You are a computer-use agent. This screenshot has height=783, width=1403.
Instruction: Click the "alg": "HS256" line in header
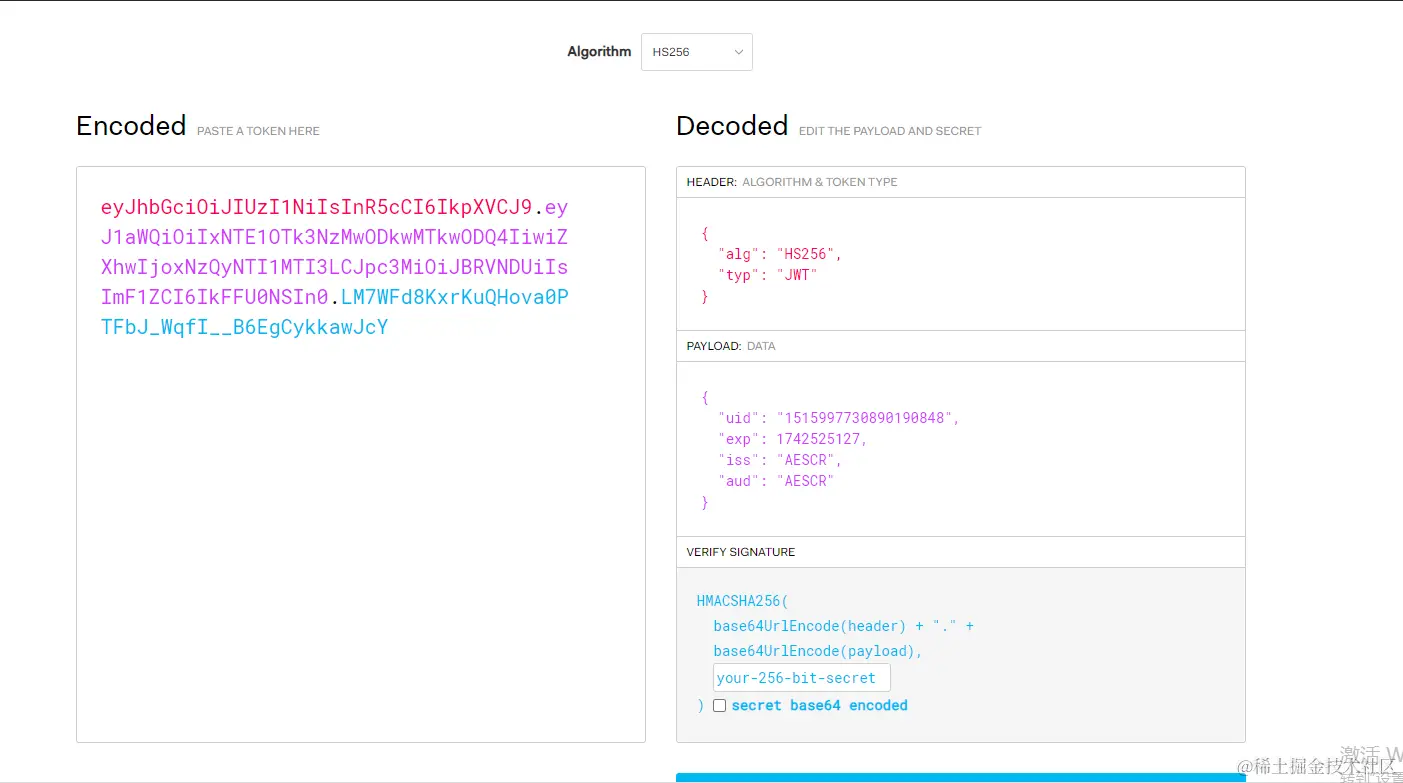tap(780, 254)
